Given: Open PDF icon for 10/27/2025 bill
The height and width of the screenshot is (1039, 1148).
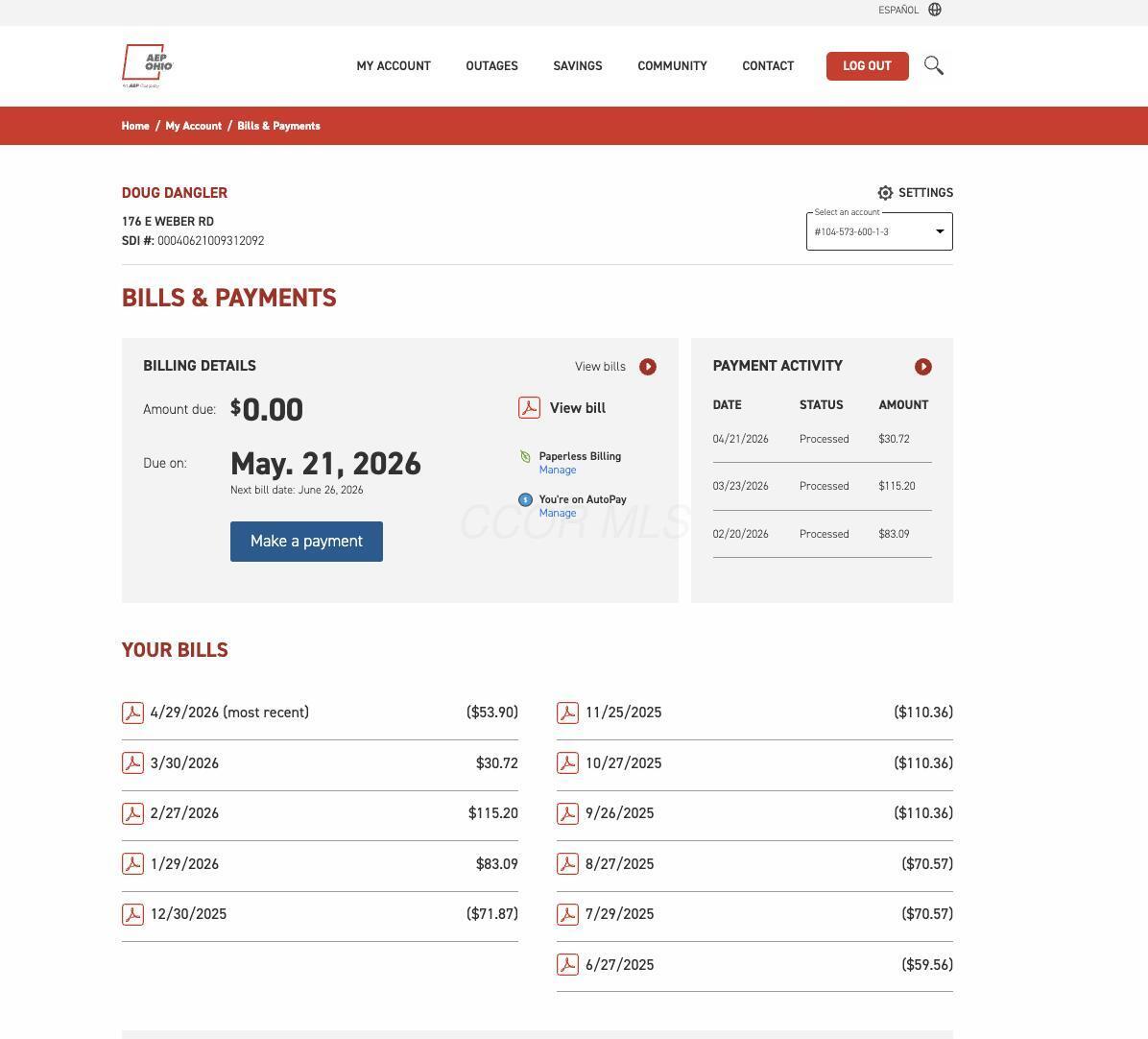Looking at the screenshot, I should tap(567, 763).
